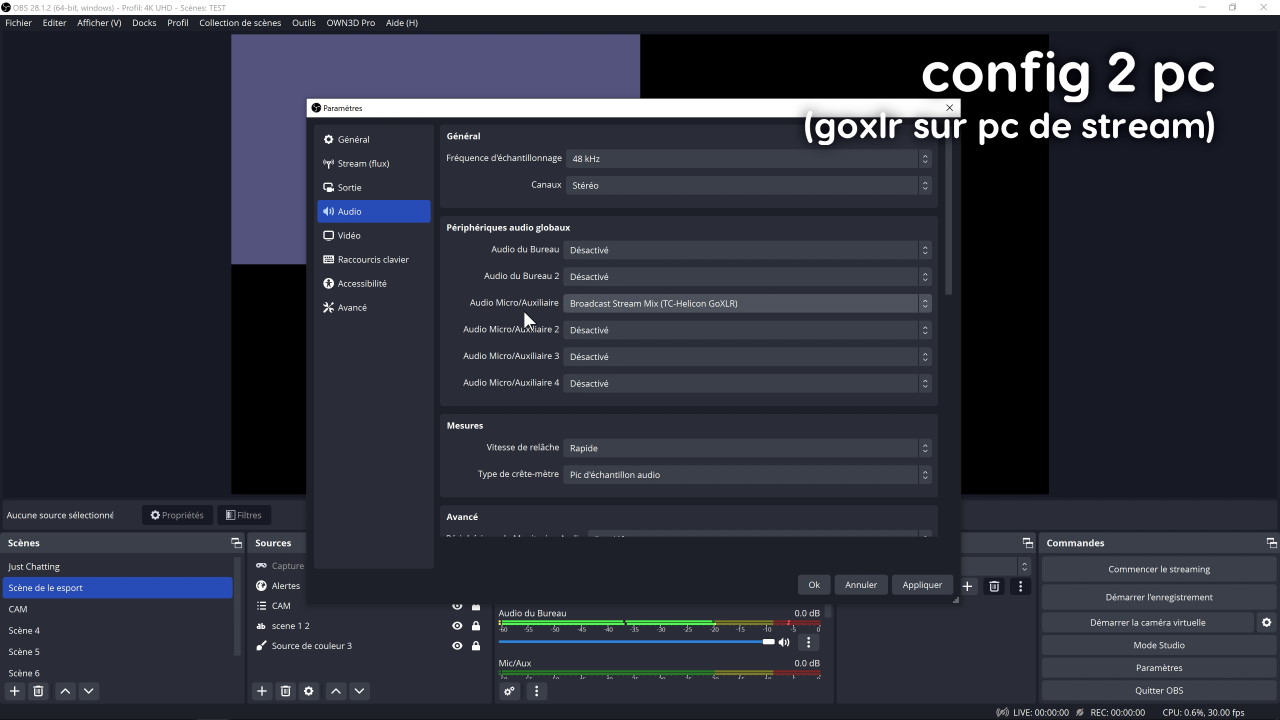This screenshot has width=1280, height=720.
Task: Open Audio du Bureau options via three-dot icon
Action: pos(808,642)
